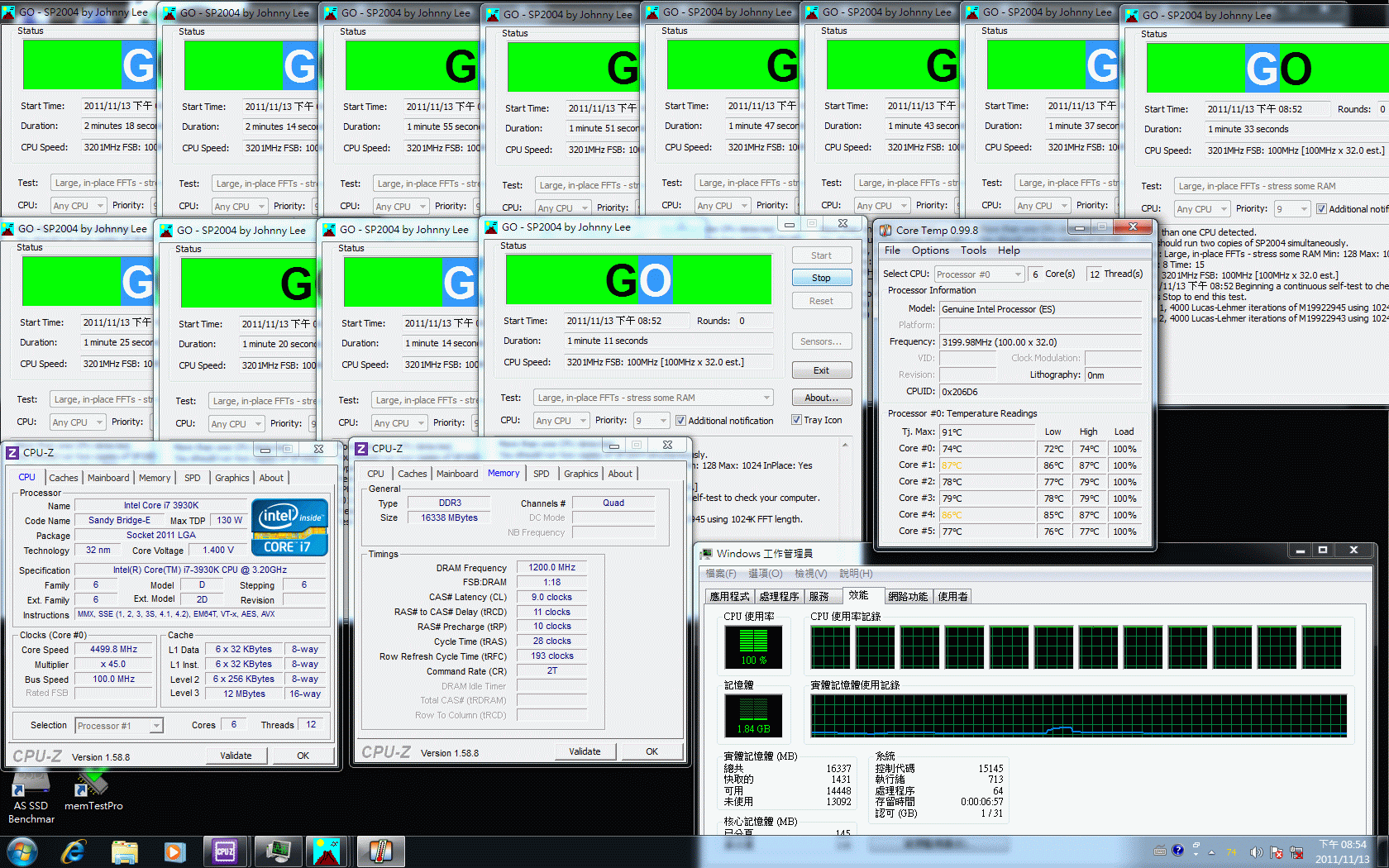
Task: Switch to Core Temp thermometer taskbar icon
Action: (x=379, y=851)
